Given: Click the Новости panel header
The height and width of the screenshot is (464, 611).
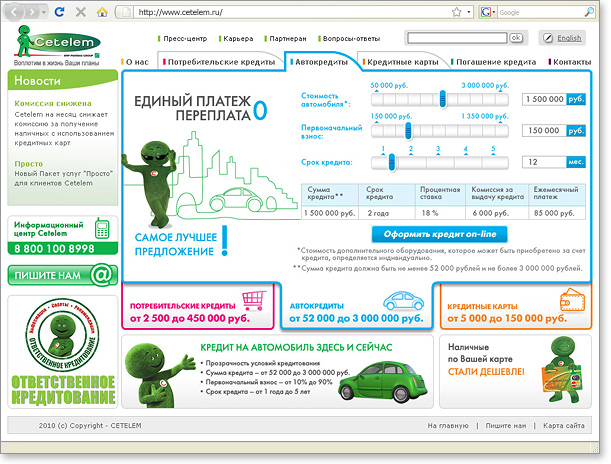Looking at the screenshot, I should [x=63, y=80].
